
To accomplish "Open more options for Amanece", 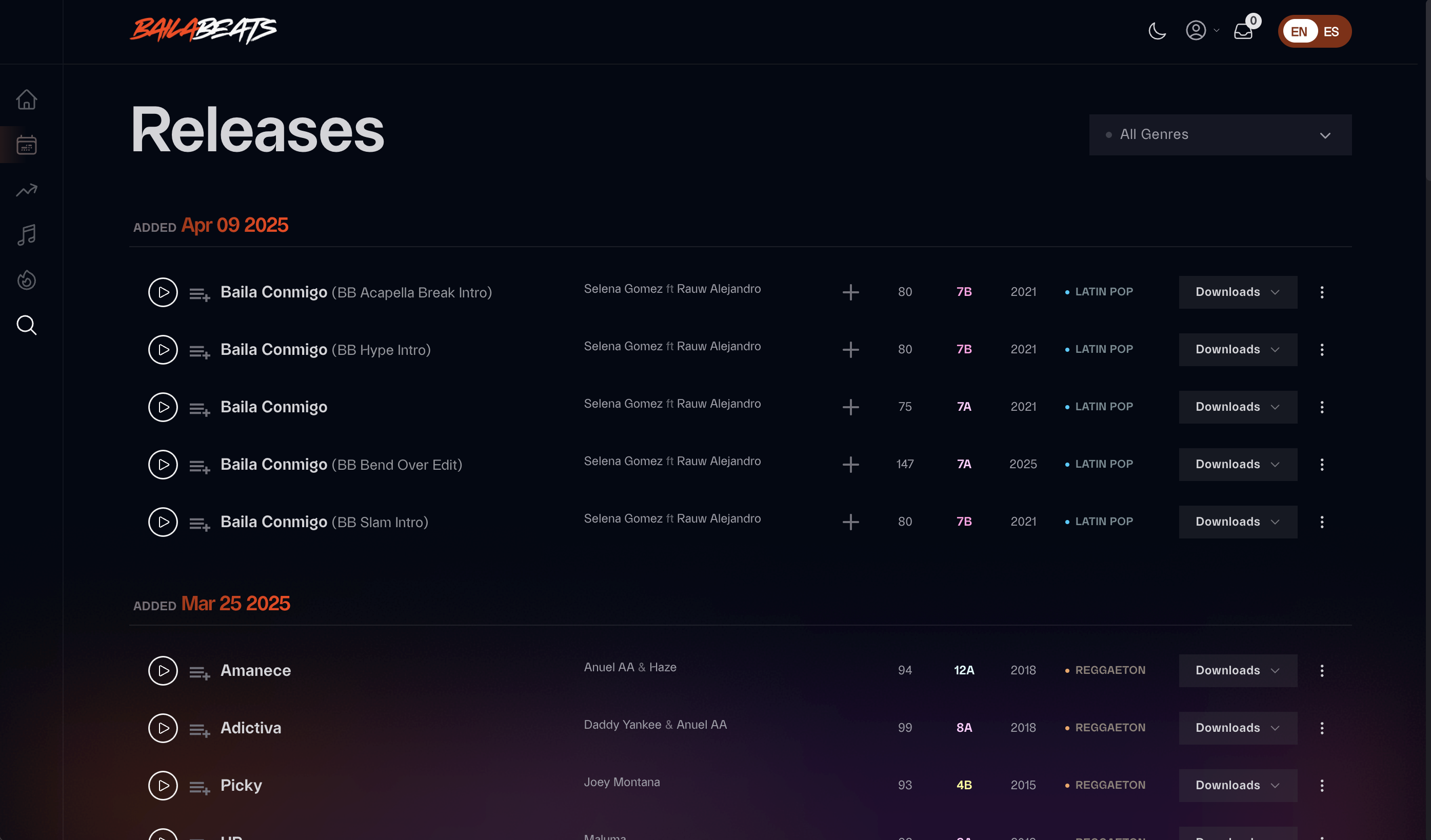I will tap(1321, 671).
